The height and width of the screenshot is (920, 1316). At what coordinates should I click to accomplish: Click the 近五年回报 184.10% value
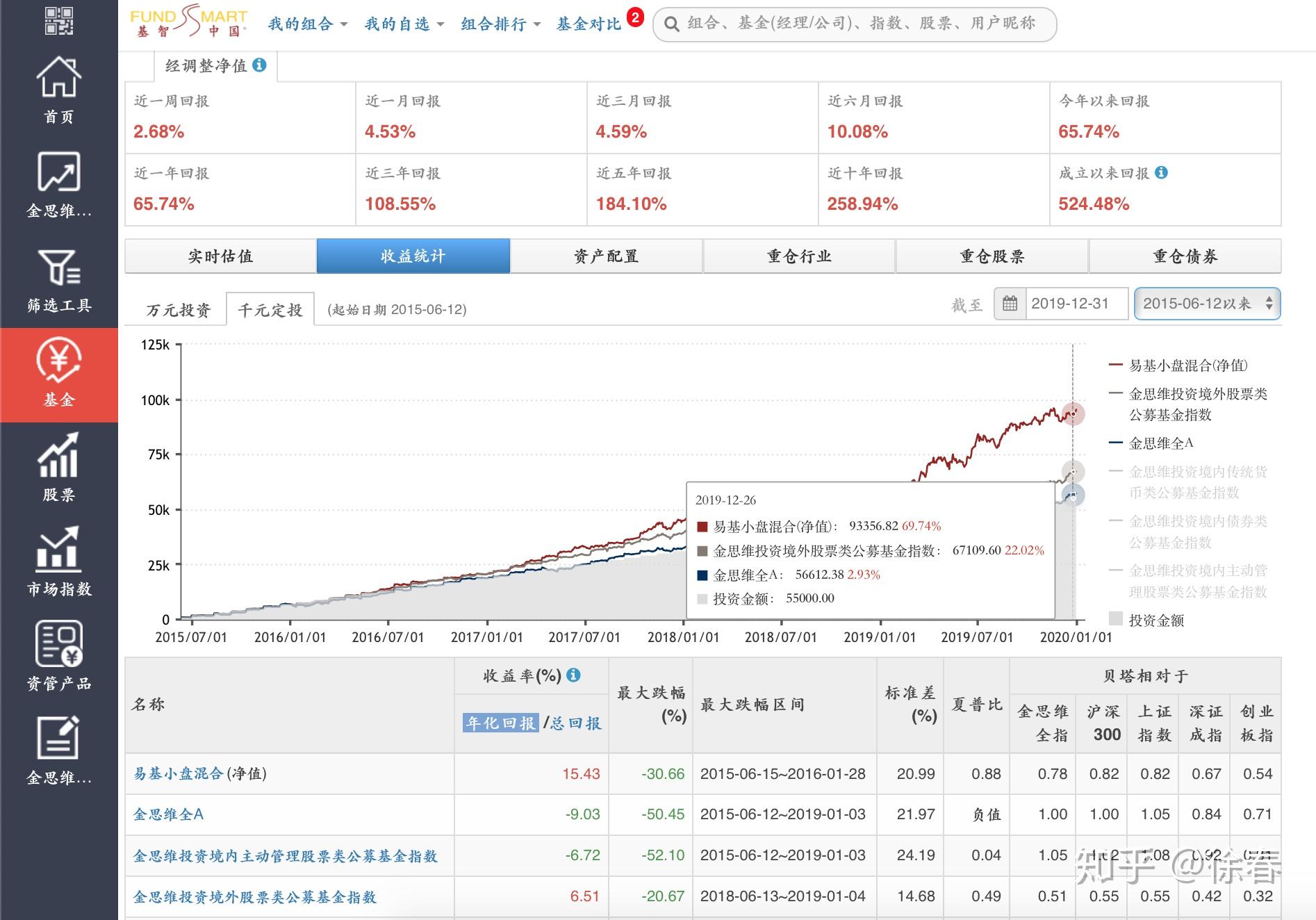(631, 204)
